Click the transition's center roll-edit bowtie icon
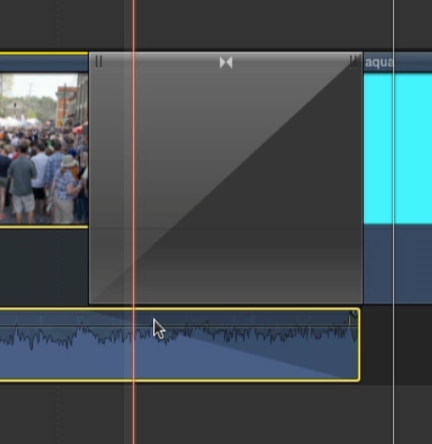This screenshot has width=432, height=444. tap(226, 62)
